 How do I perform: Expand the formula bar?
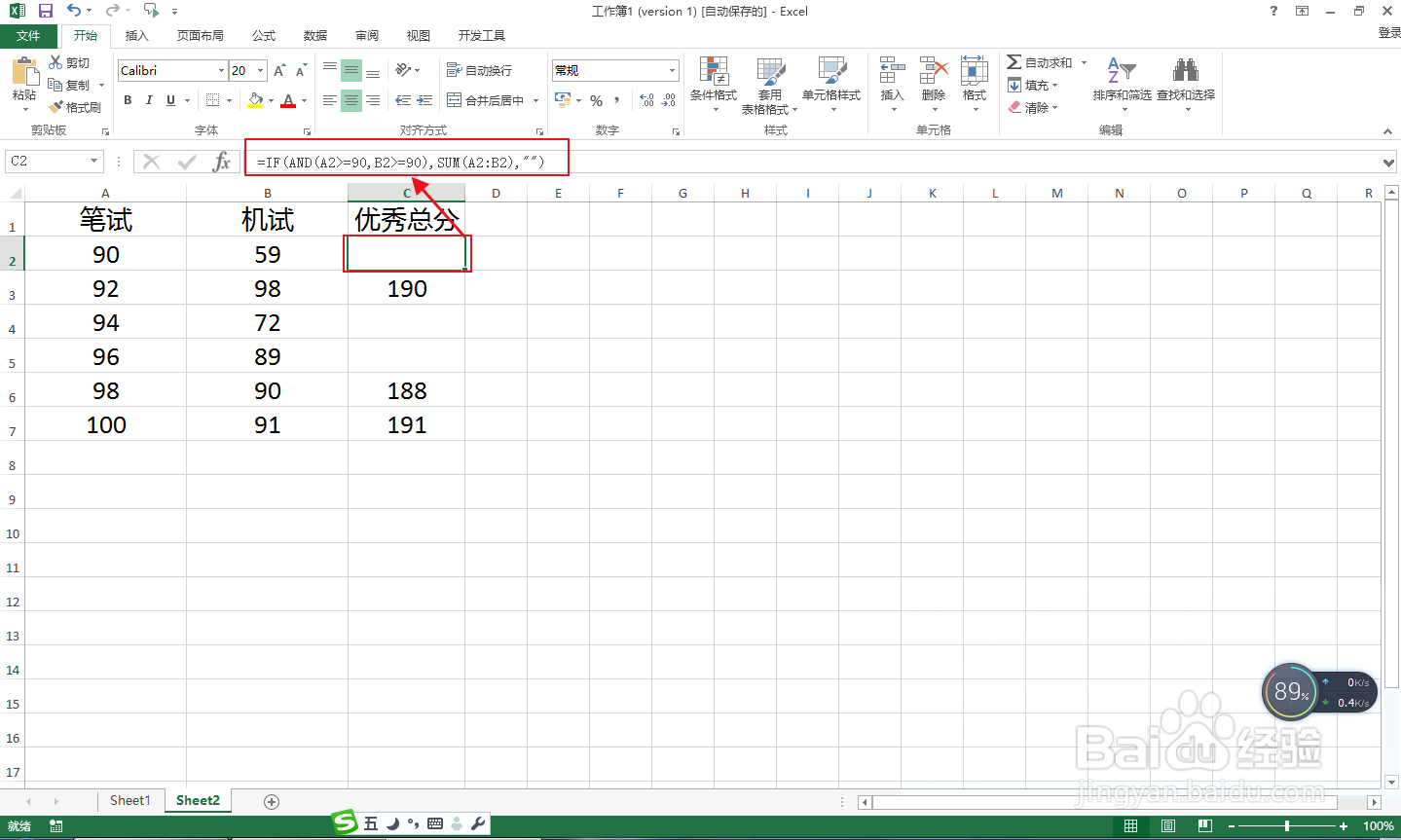1389,163
